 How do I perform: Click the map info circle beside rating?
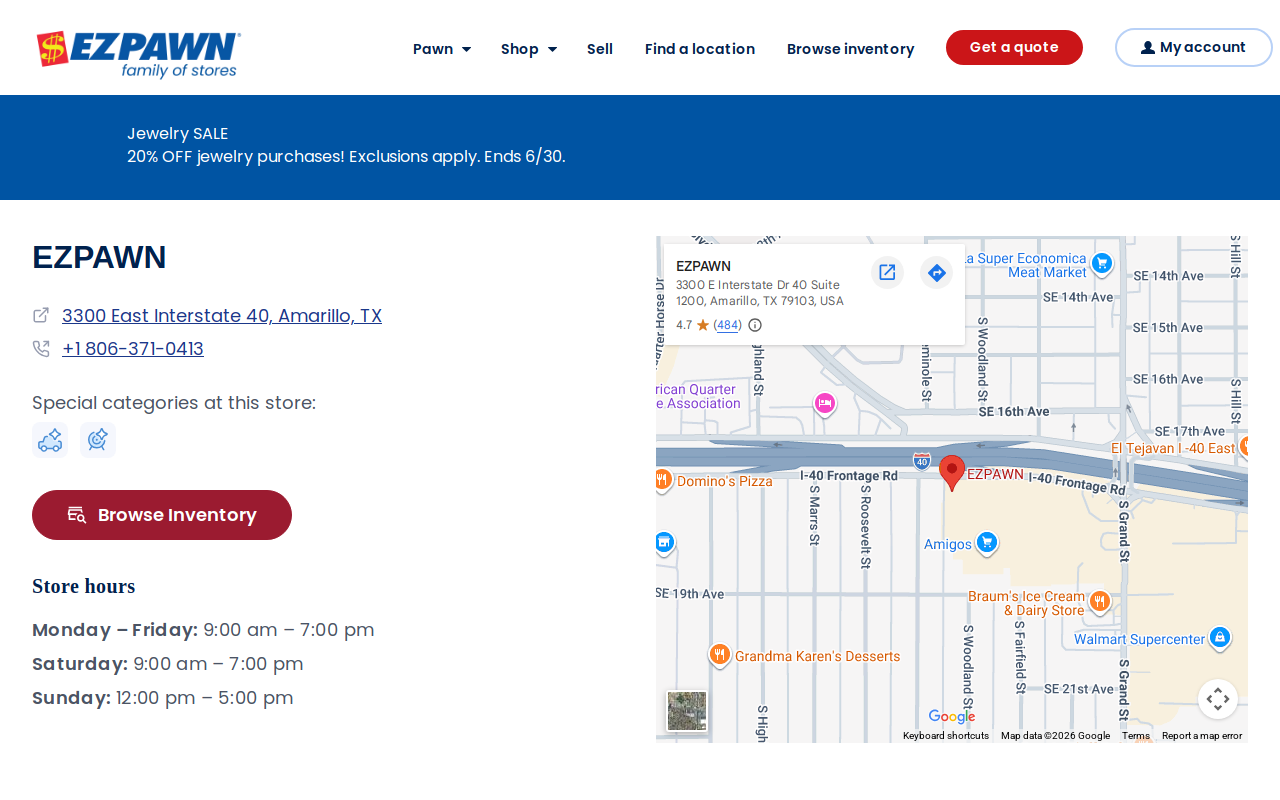point(755,325)
